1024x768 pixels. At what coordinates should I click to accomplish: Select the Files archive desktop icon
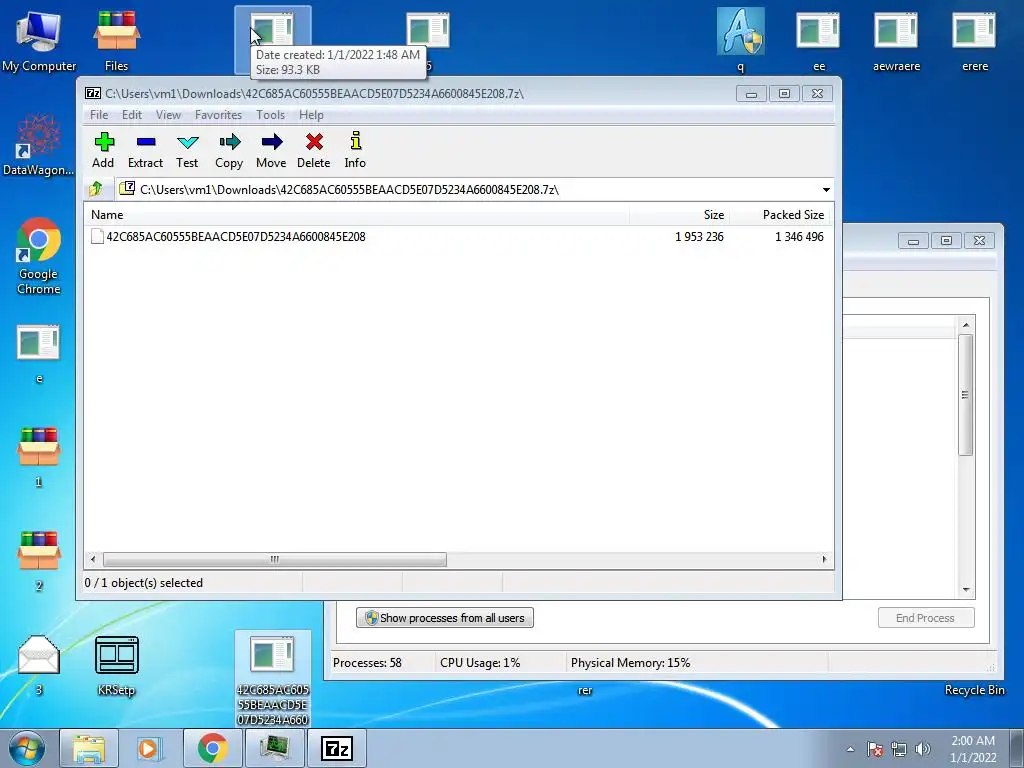coord(116,40)
